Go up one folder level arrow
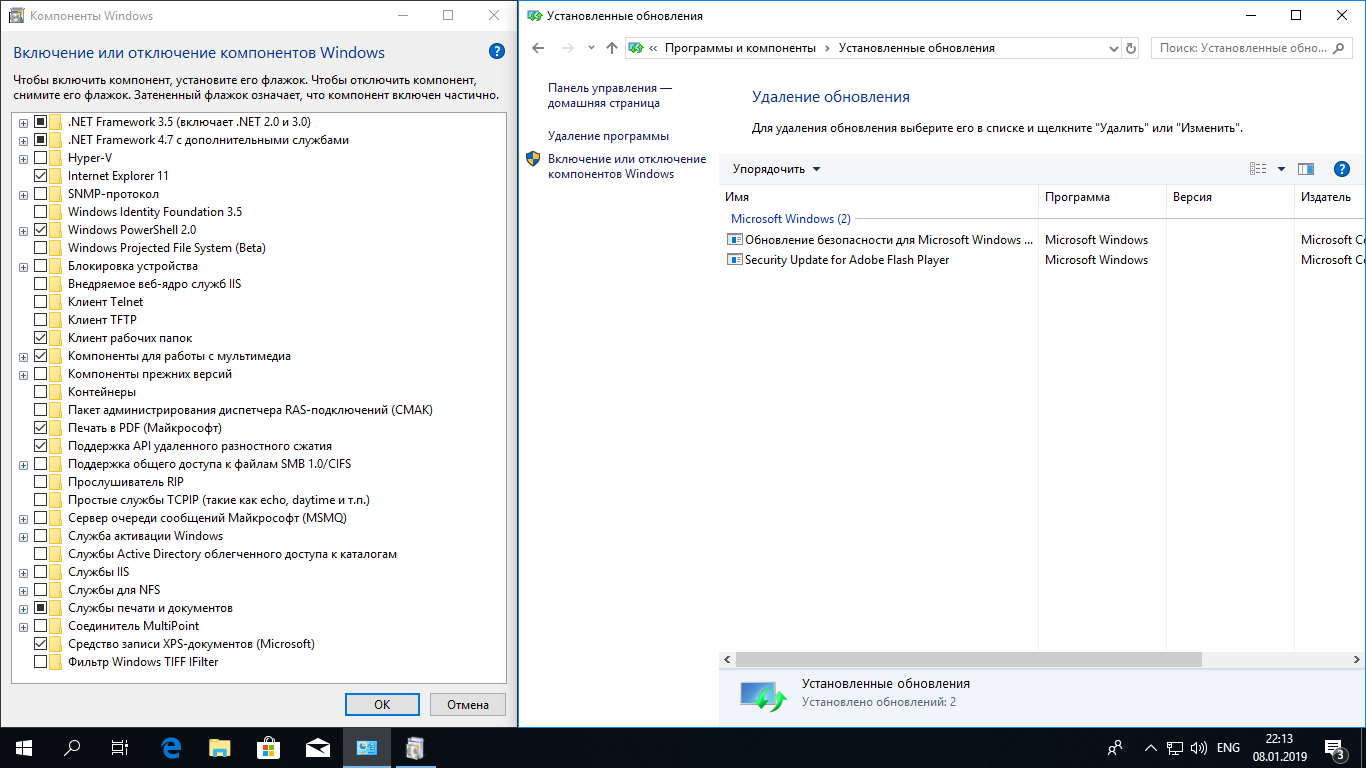Screen dimensions: 1366x768 coord(612,48)
